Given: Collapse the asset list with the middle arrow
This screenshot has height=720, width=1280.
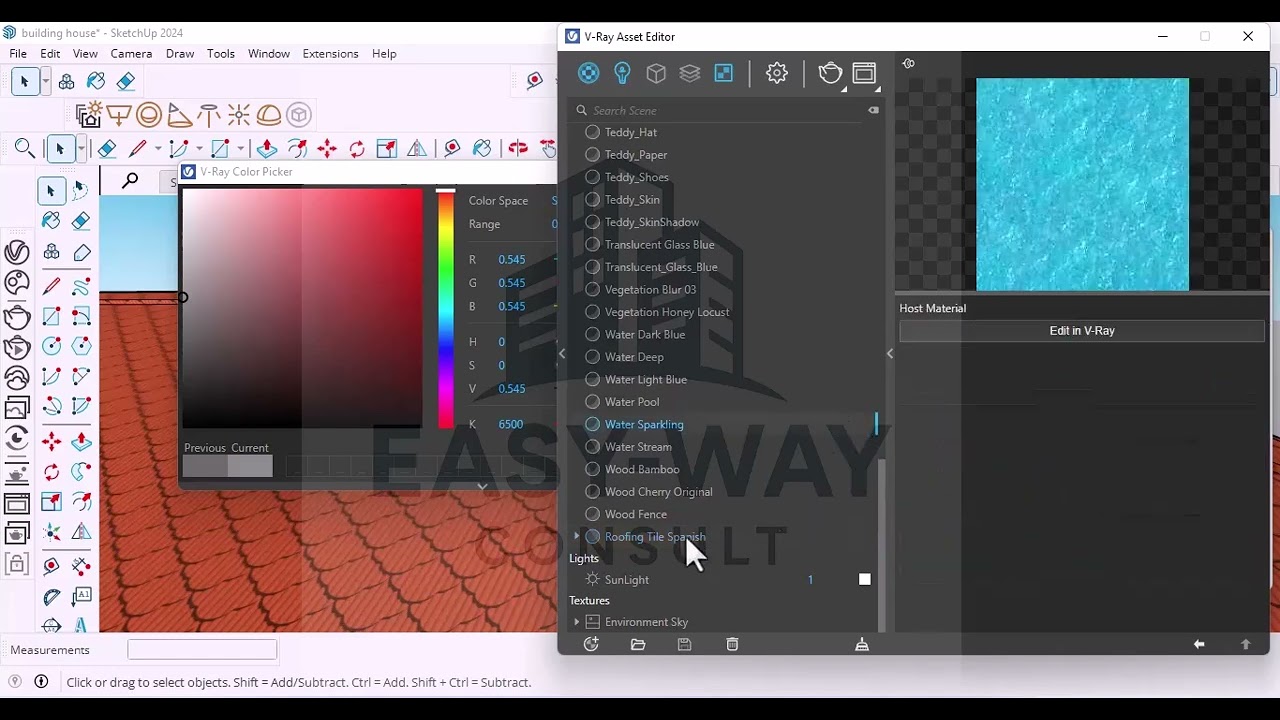Looking at the screenshot, I should pyautogui.click(x=890, y=354).
